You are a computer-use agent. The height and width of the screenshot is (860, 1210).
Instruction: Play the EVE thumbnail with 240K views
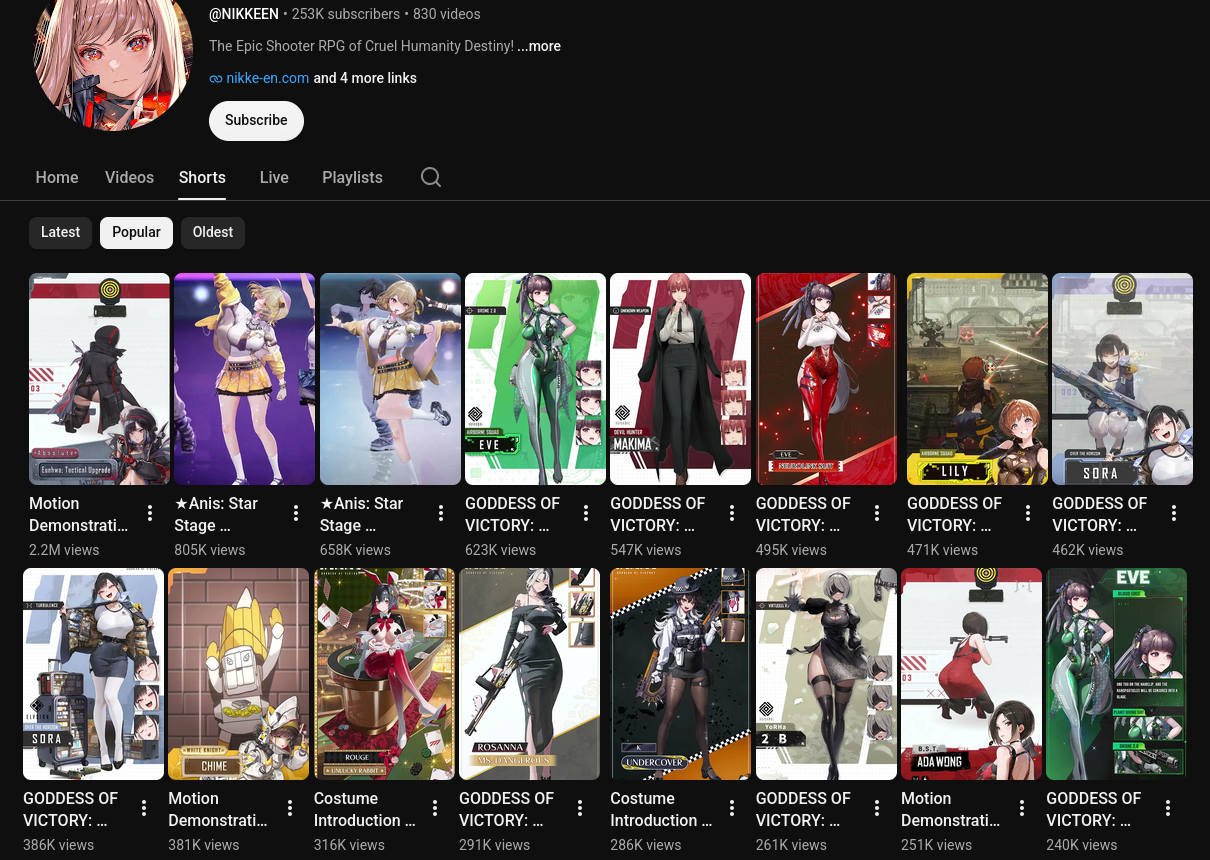(x=1116, y=674)
